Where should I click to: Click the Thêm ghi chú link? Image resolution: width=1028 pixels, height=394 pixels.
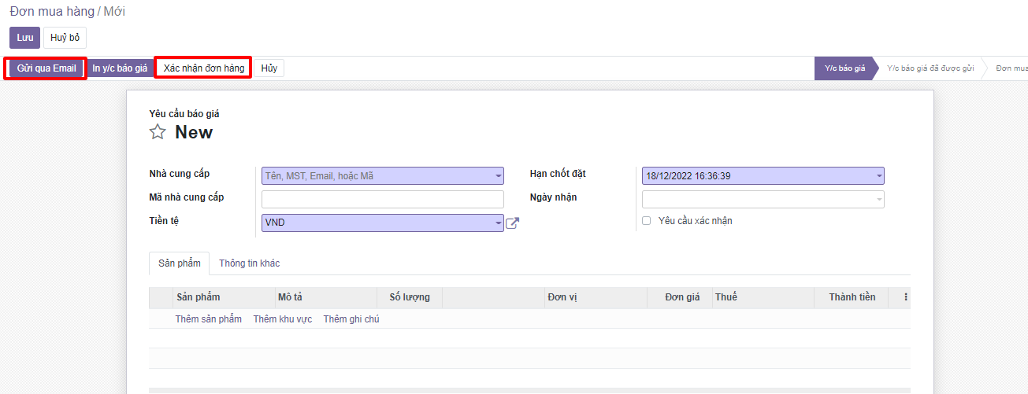(x=351, y=319)
